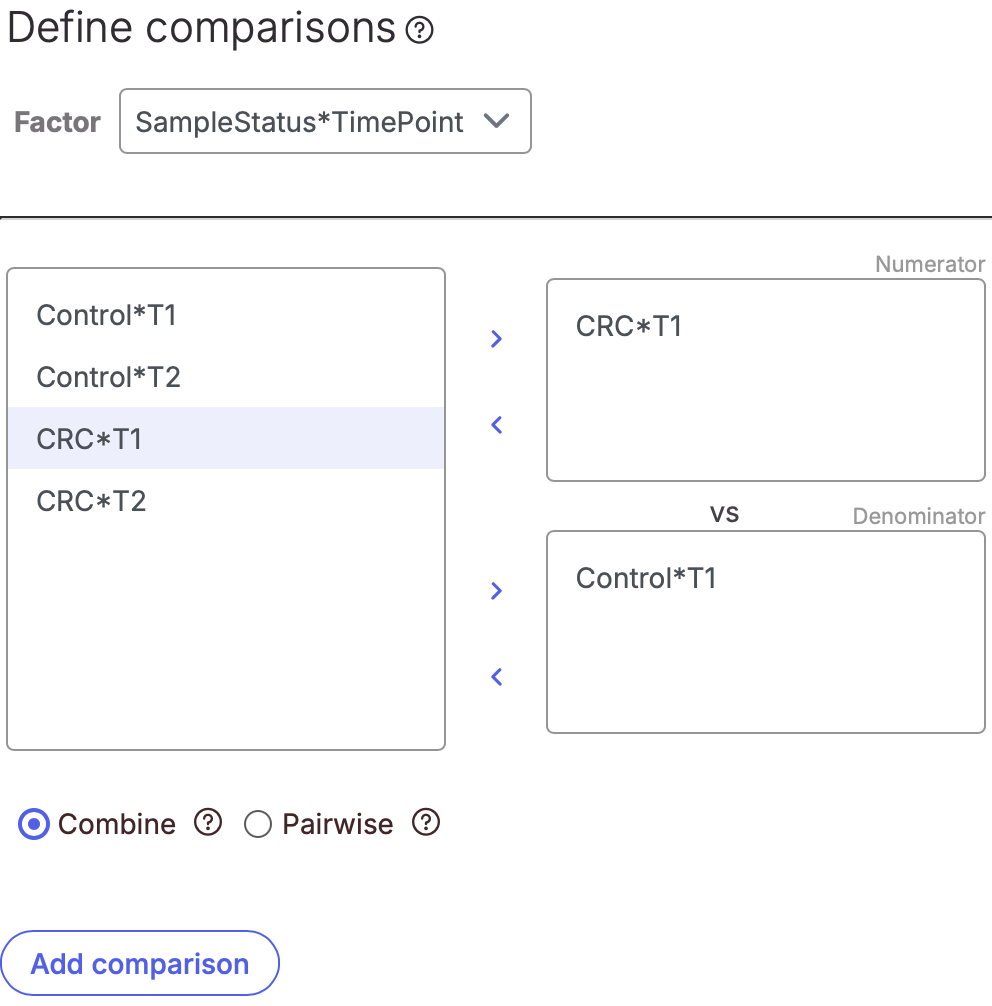Screen dimensions: 992x1006
Task: Click empty area of Numerator box
Action: click(765, 417)
